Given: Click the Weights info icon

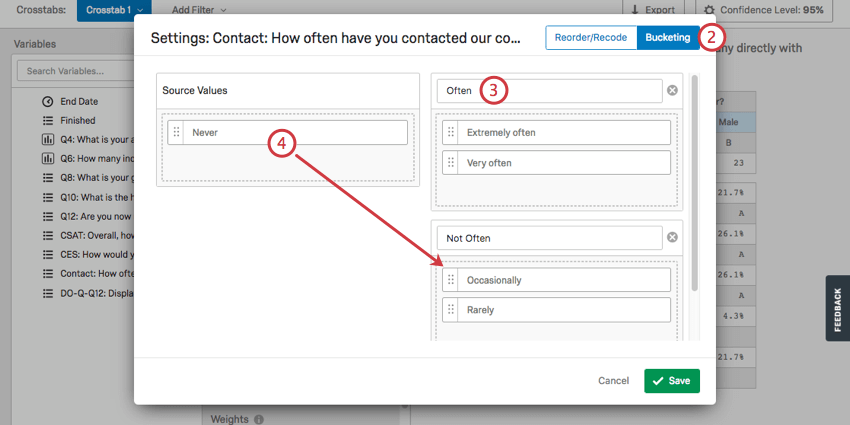Looking at the screenshot, I should click(x=259, y=419).
